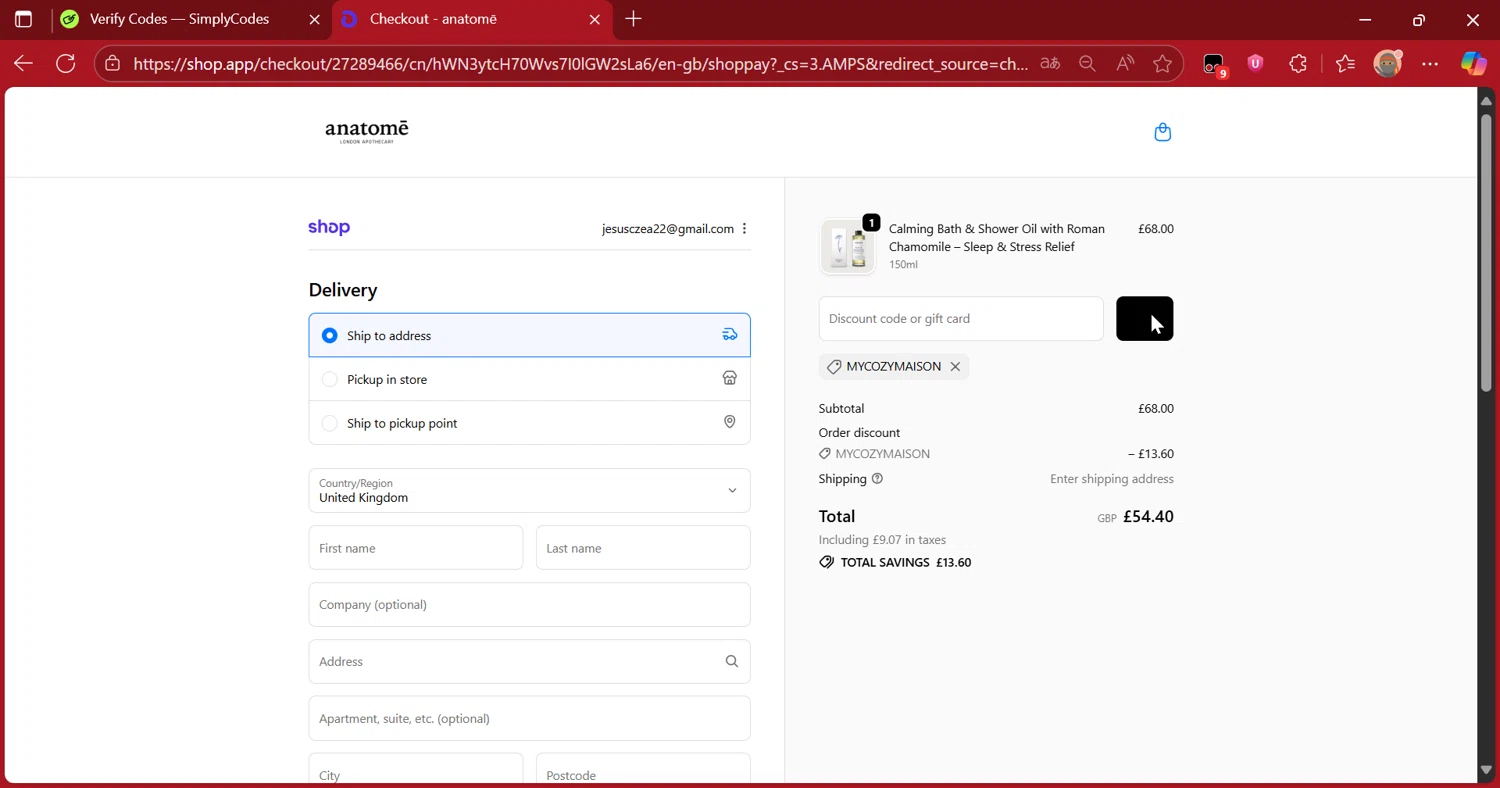The width and height of the screenshot is (1500, 788).
Task: Close the Verify Codes SimplyCodes tab
Action: tap(314, 19)
